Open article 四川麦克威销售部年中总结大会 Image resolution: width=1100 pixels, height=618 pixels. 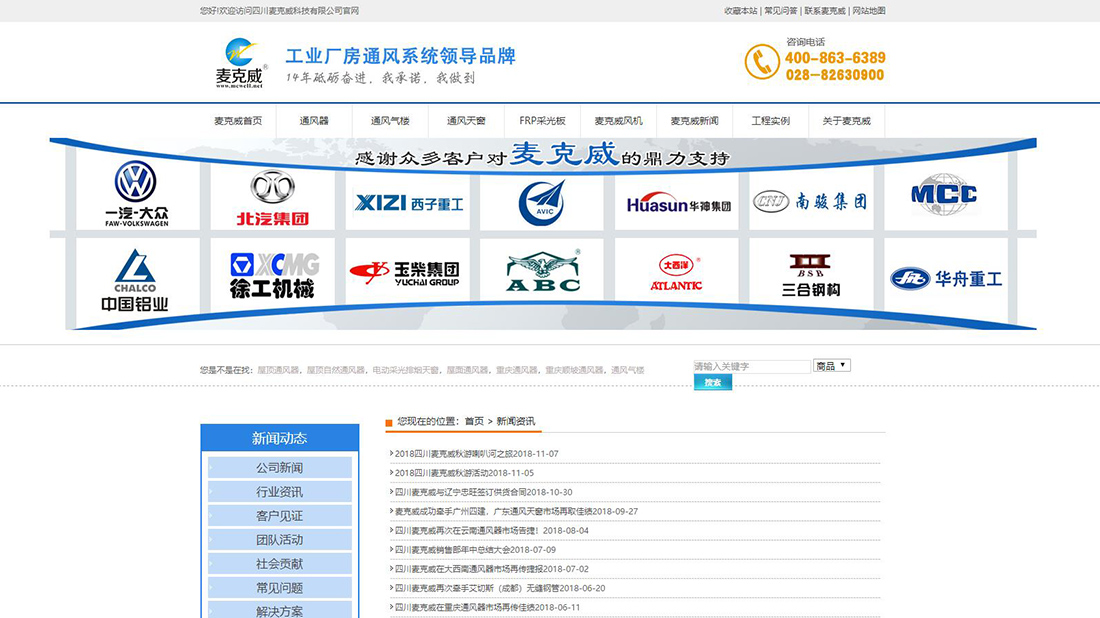coord(475,550)
